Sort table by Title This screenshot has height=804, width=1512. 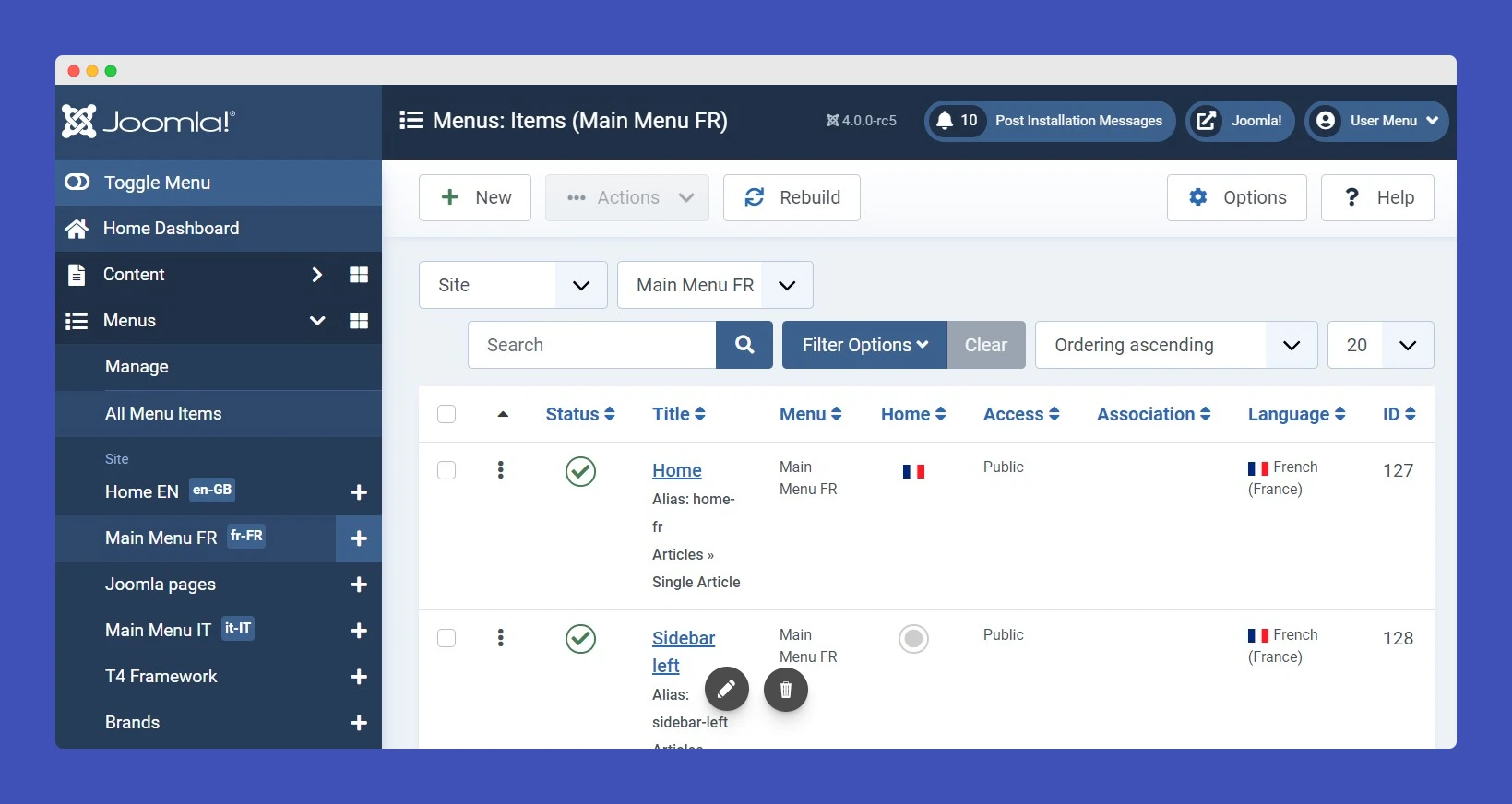click(679, 414)
